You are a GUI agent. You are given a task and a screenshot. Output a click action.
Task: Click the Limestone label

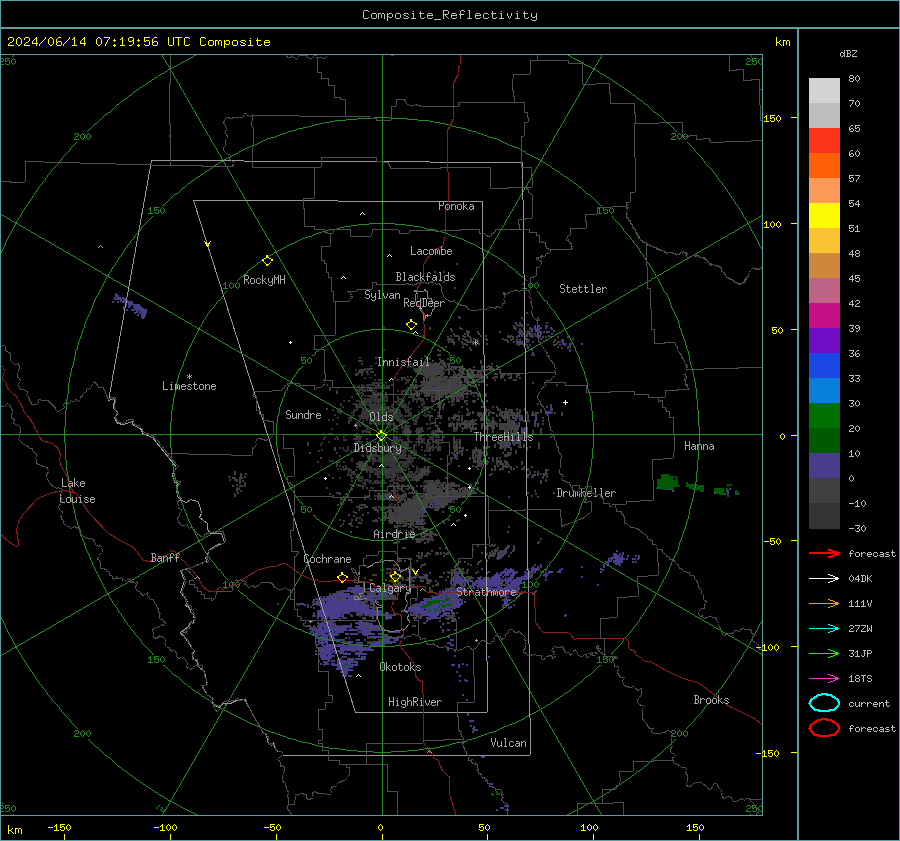[x=189, y=386]
